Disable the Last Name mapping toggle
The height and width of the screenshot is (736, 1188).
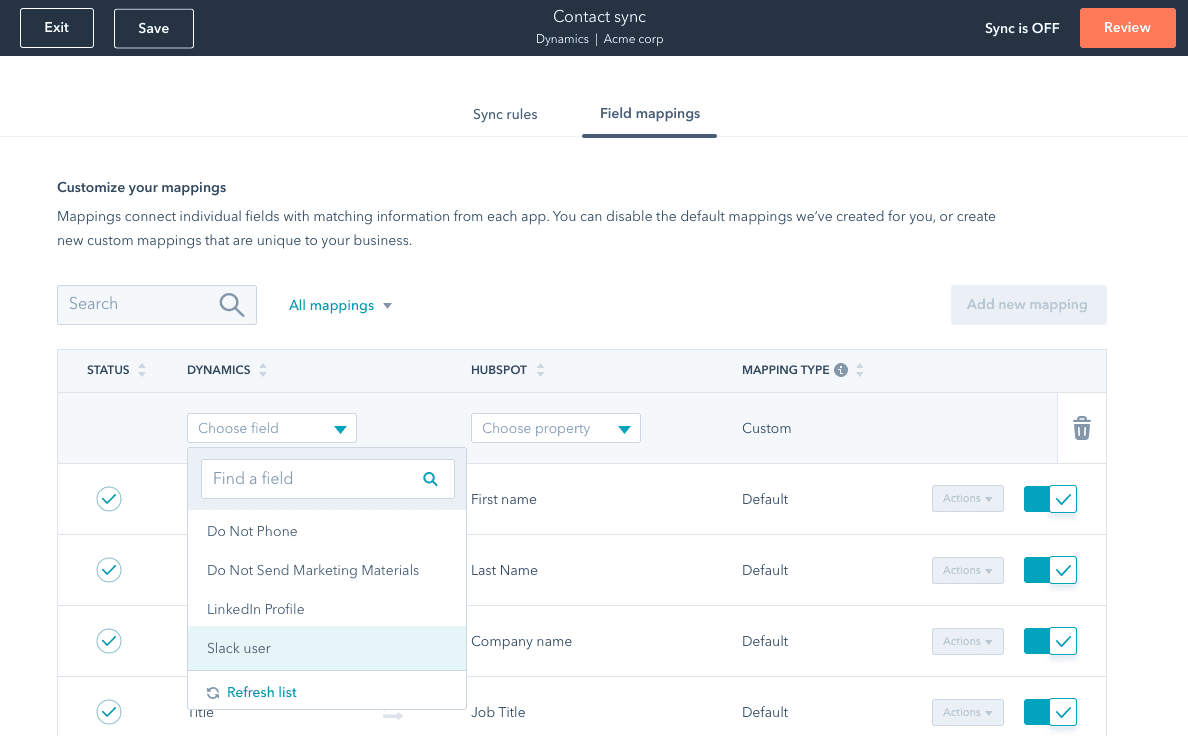tap(1050, 570)
